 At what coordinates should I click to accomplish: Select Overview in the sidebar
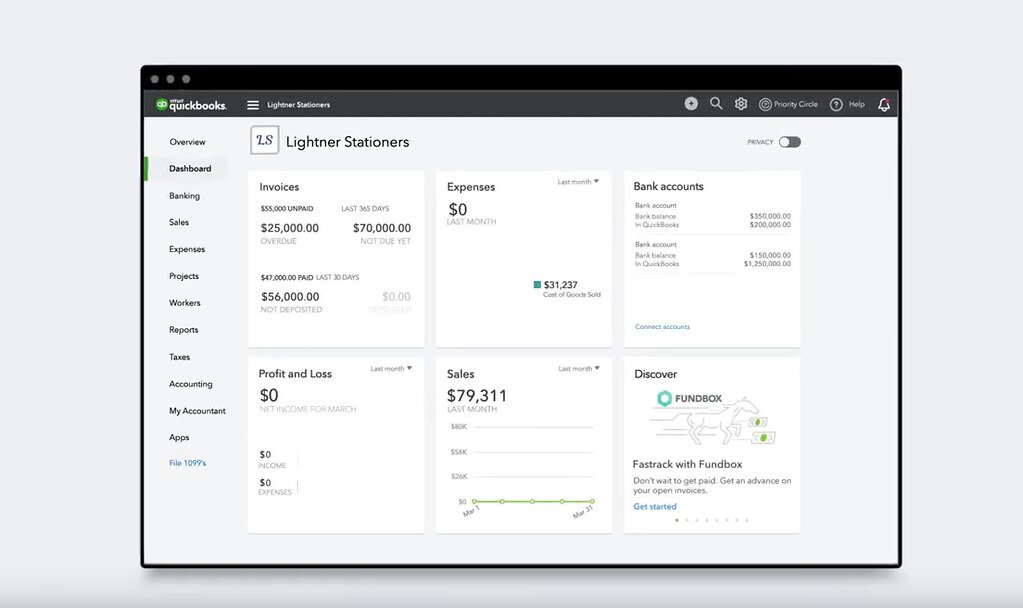pyautogui.click(x=187, y=142)
